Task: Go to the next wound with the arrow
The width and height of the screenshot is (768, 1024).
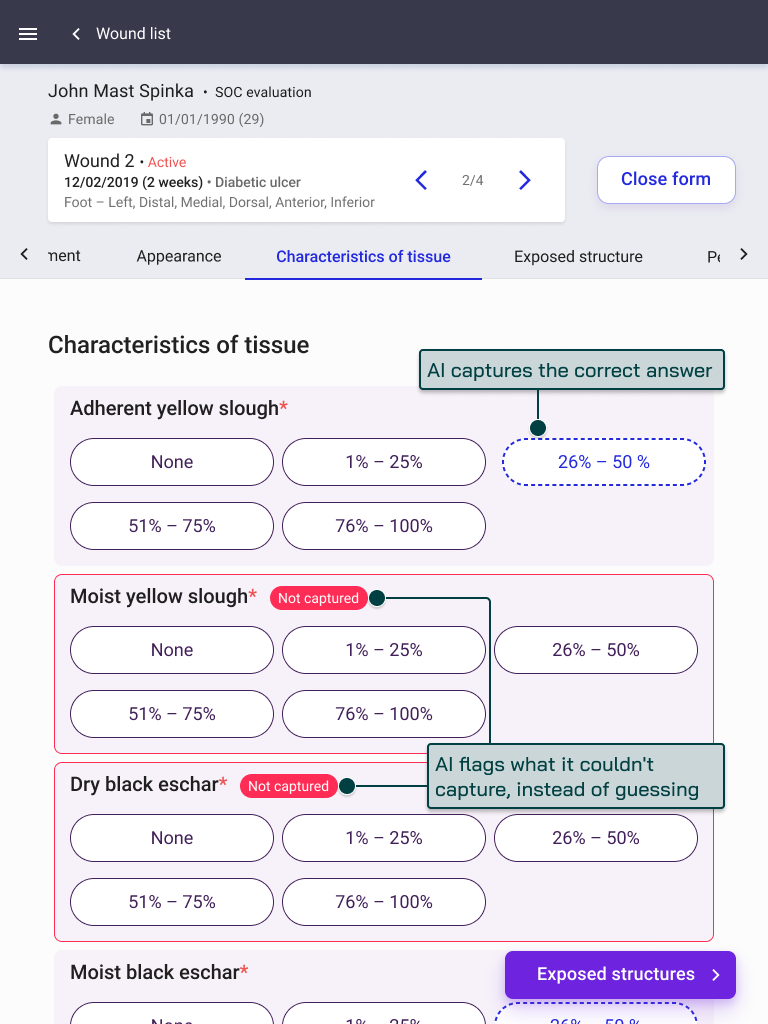Action: tap(524, 180)
